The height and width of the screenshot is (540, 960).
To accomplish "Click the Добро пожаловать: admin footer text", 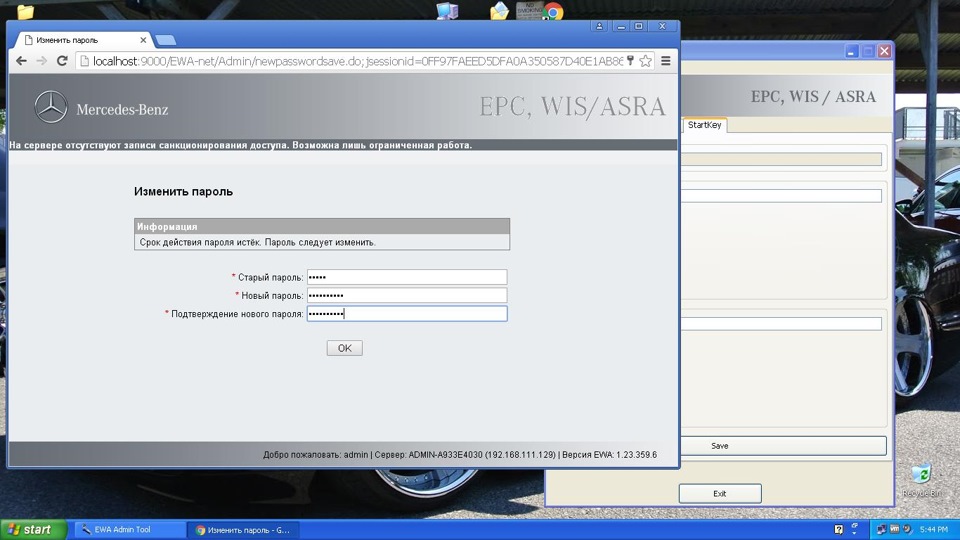I will coord(315,455).
